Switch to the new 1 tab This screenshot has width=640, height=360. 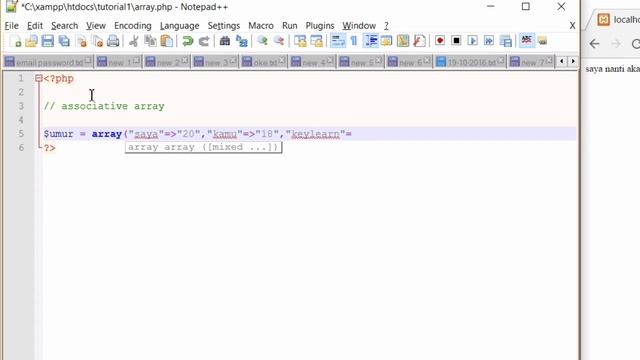(x=118, y=62)
